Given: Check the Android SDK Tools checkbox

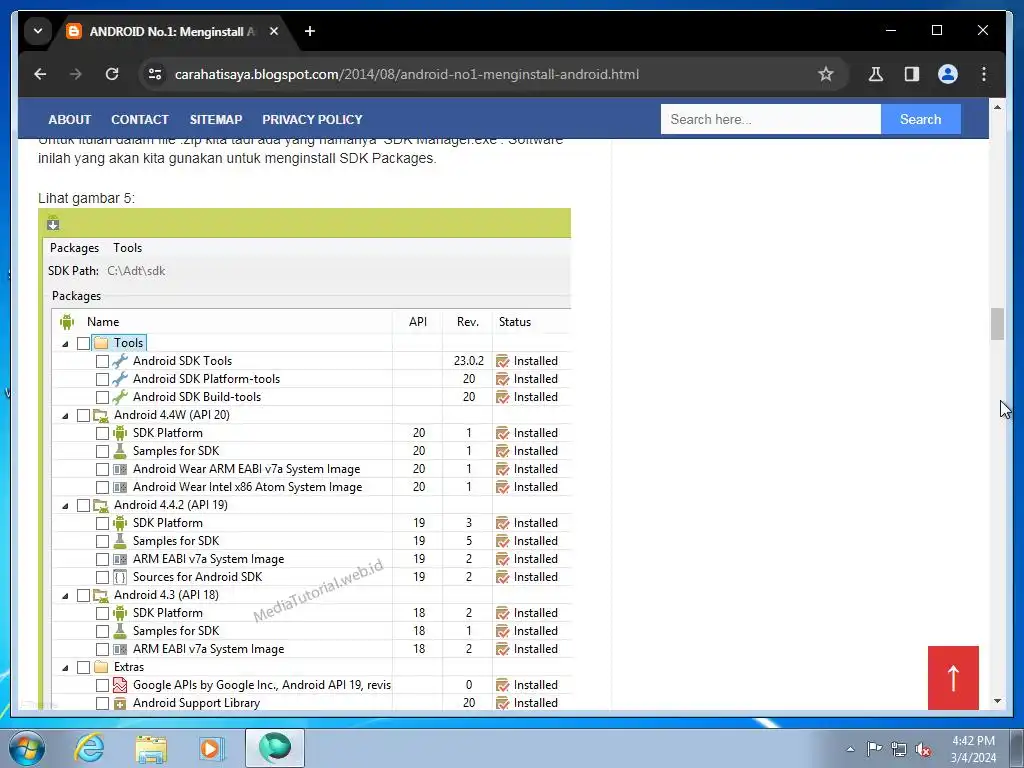Looking at the screenshot, I should (x=102, y=361).
